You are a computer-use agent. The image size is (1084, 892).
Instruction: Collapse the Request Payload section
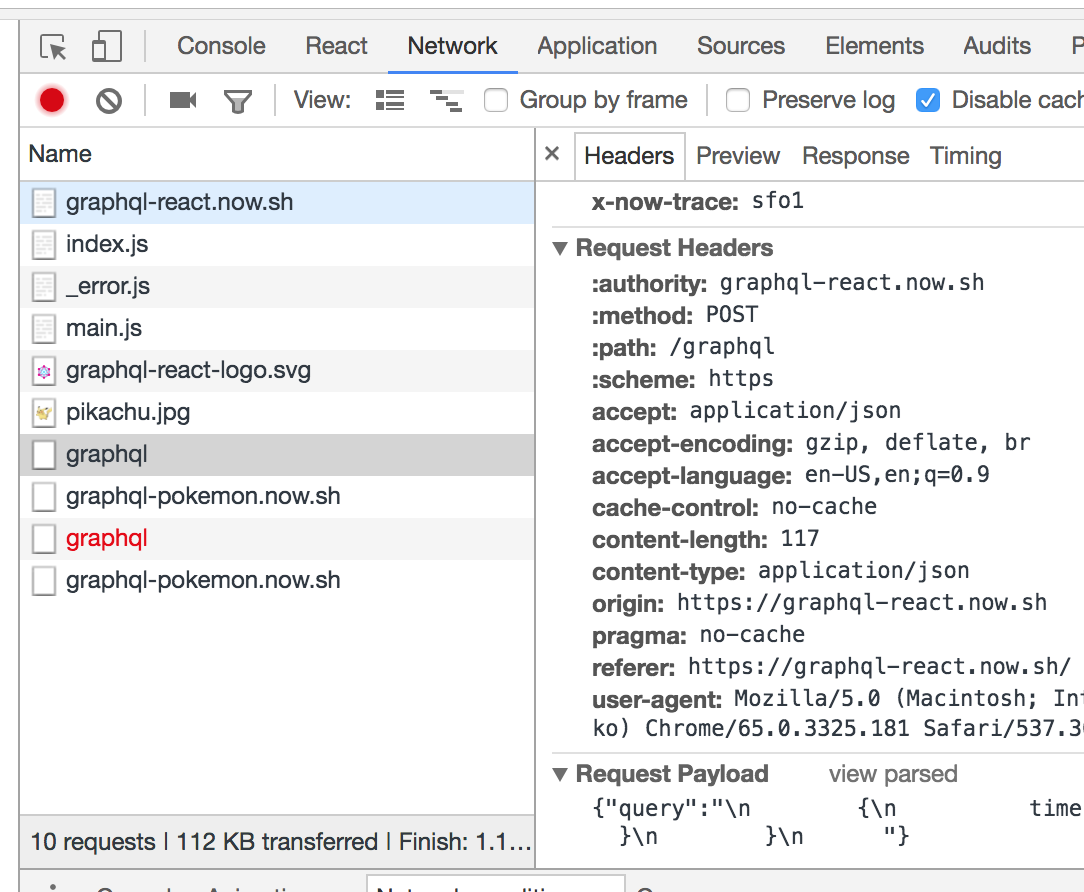pos(561,773)
